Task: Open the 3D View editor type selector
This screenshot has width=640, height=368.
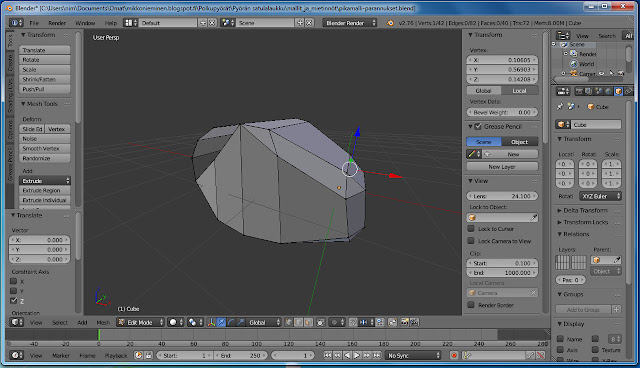Action: [x=16, y=322]
